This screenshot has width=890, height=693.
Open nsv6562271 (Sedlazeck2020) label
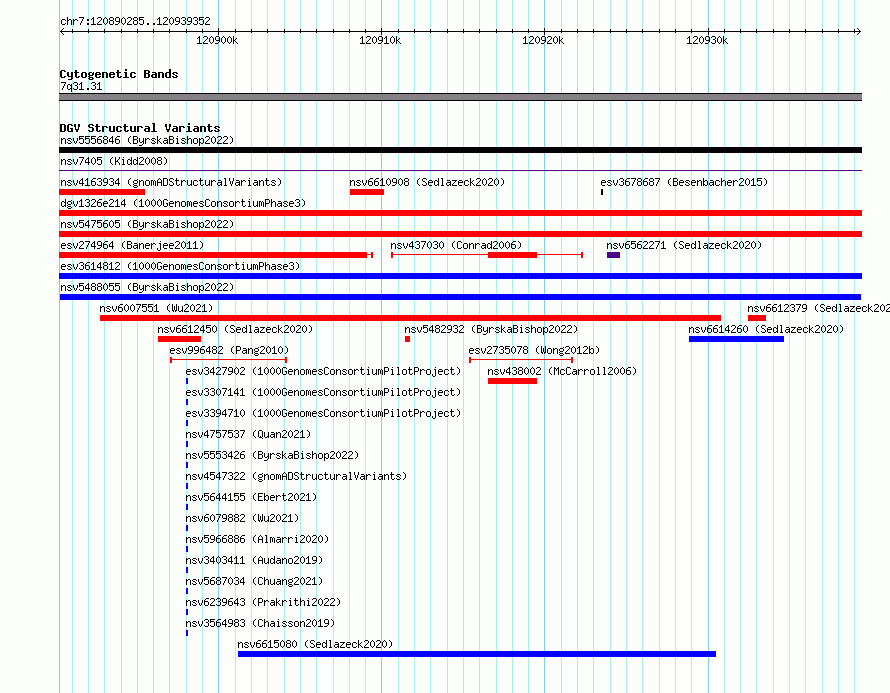[684, 245]
